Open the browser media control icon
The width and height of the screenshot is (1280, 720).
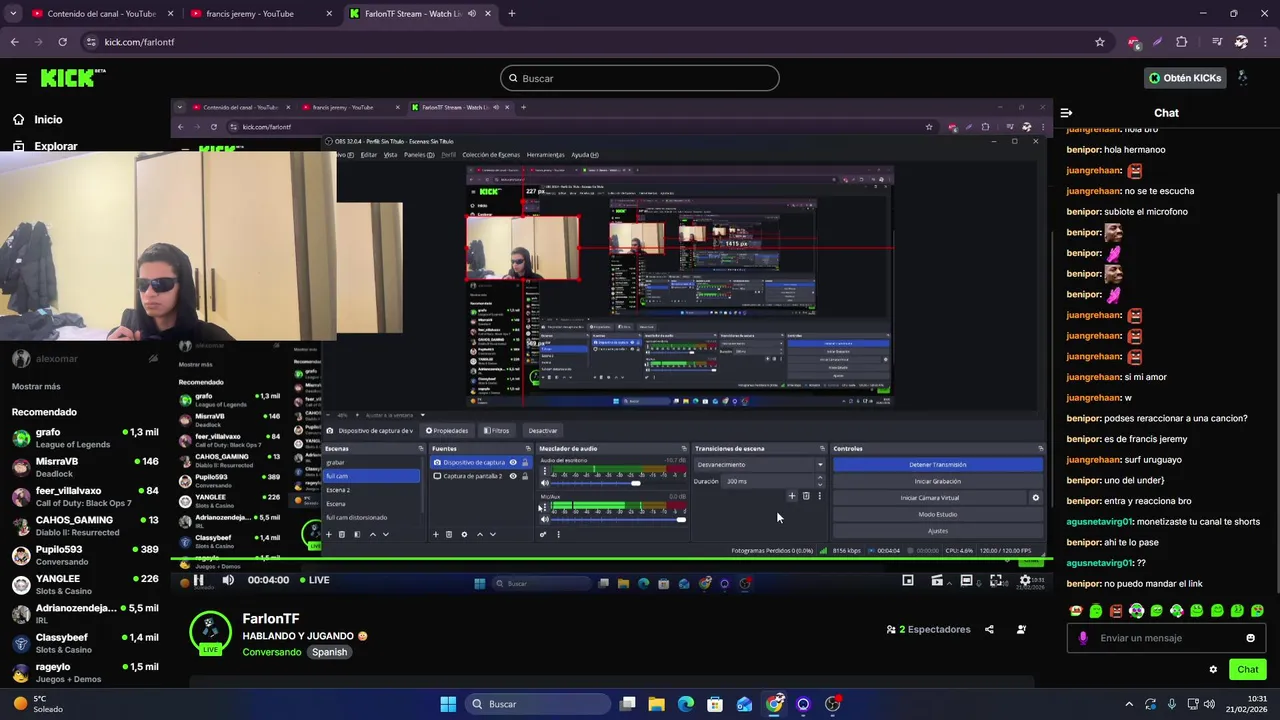pos(1217,42)
